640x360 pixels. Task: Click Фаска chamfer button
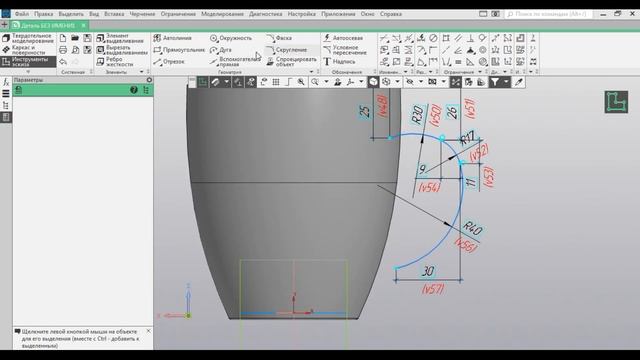point(279,38)
